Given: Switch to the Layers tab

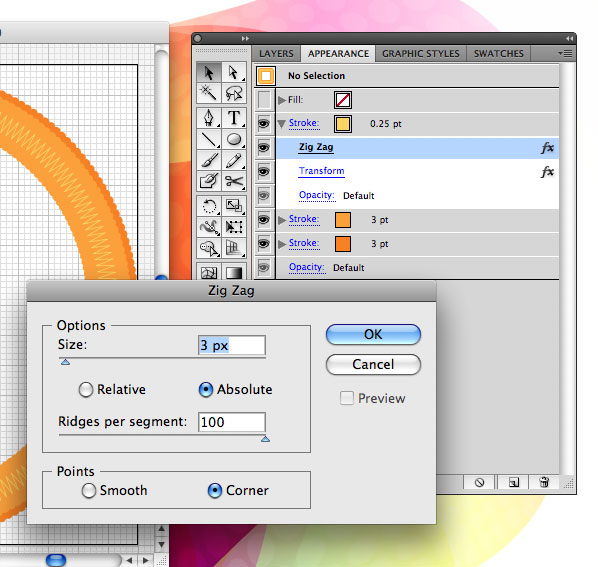Looking at the screenshot, I should [x=276, y=54].
